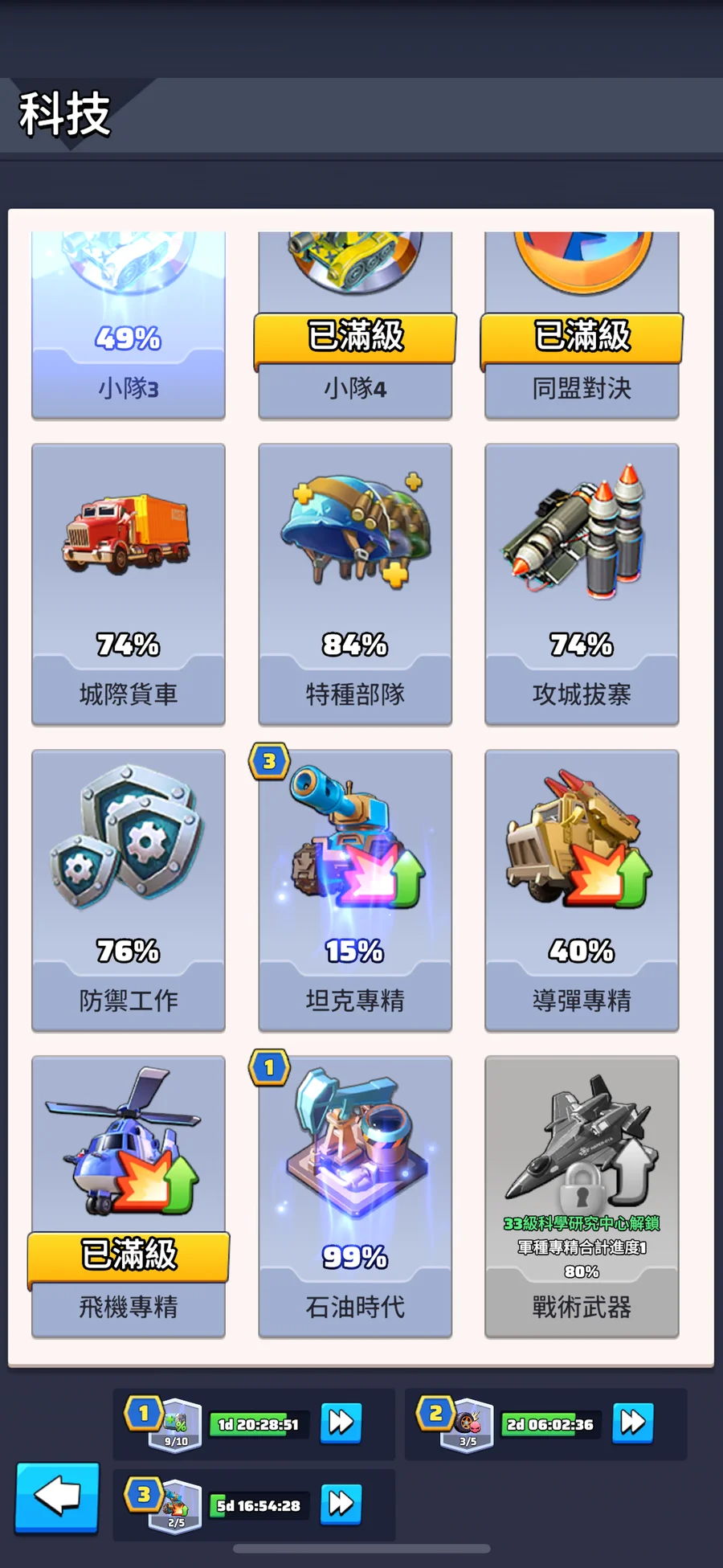Viewport: 723px width, 1568px height.
Task: Speed up research queue 1 with fast-forward
Action: tap(341, 1423)
